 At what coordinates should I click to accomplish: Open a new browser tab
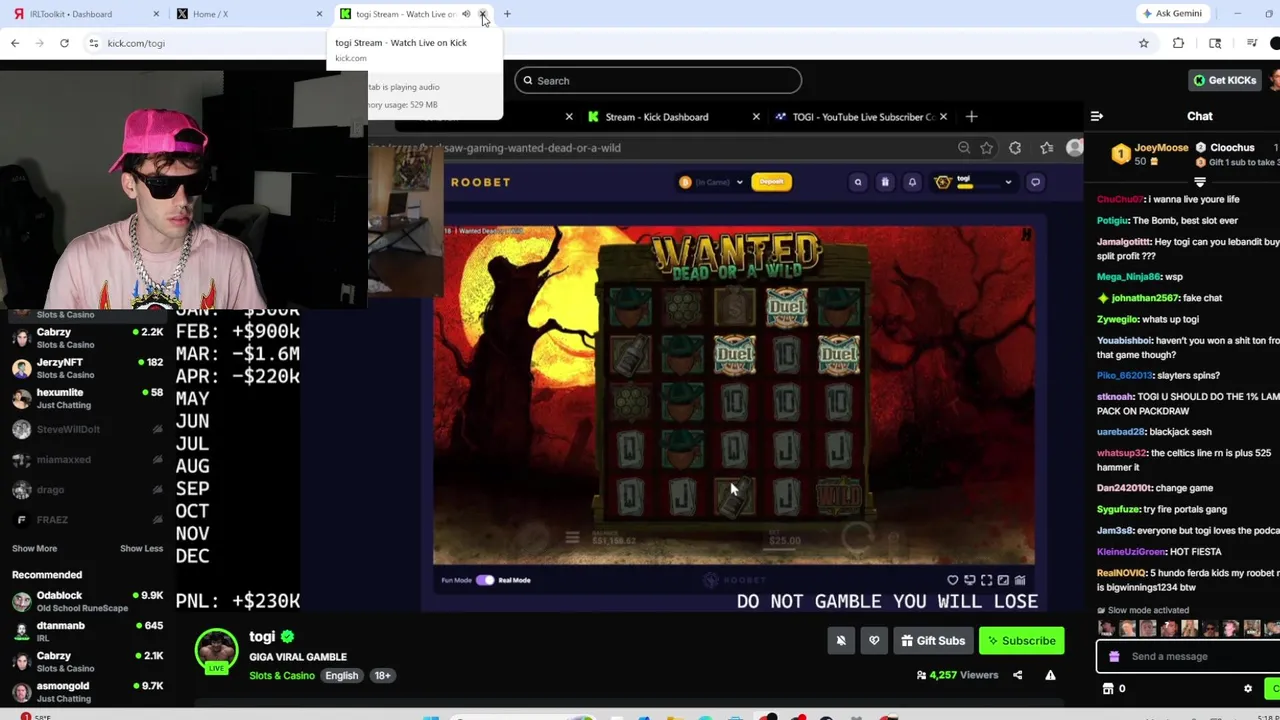point(507,14)
